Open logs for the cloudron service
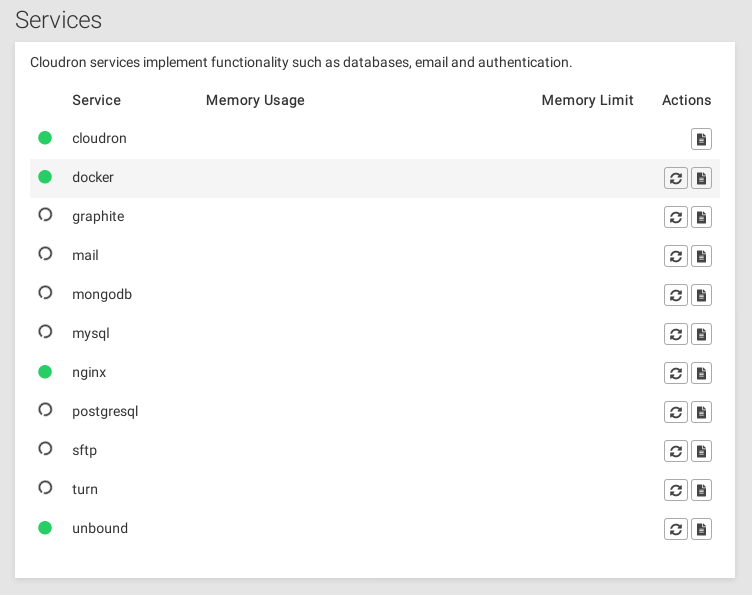 pyautogui.click(x=701, y=139)
